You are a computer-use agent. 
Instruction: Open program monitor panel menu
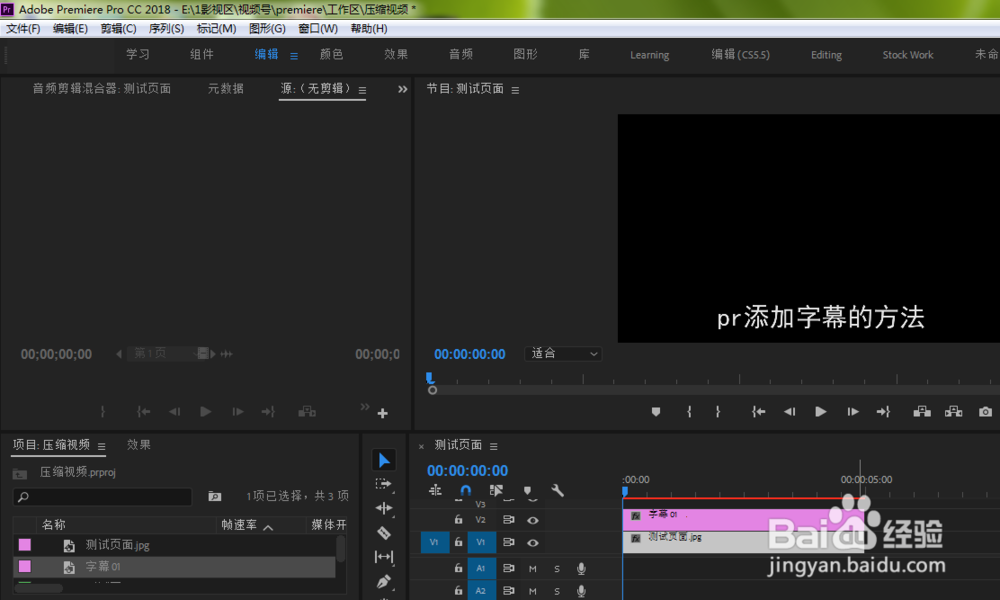coord(515,90)
